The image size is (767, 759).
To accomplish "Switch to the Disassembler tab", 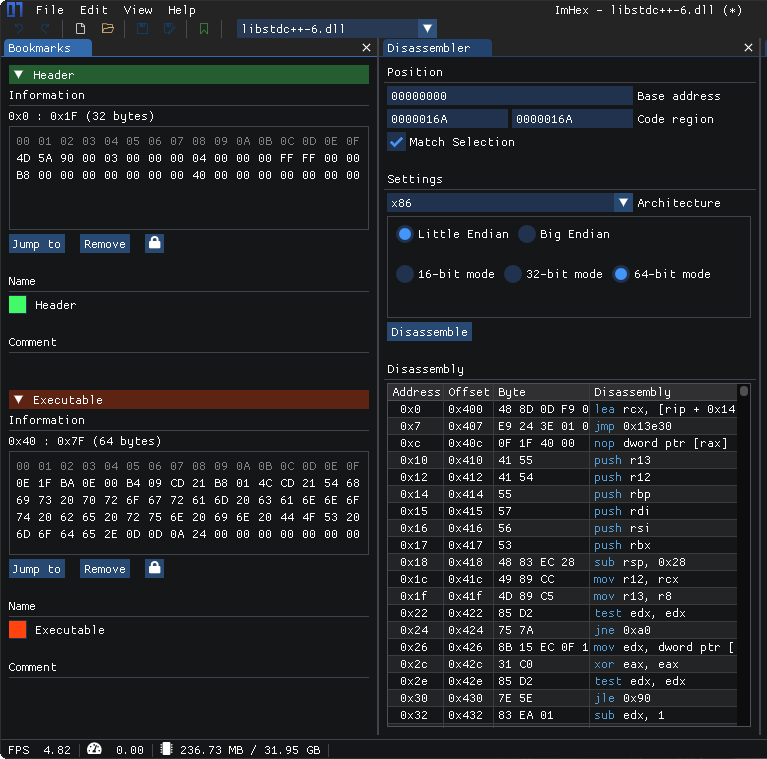I will (x=428, y=48).
